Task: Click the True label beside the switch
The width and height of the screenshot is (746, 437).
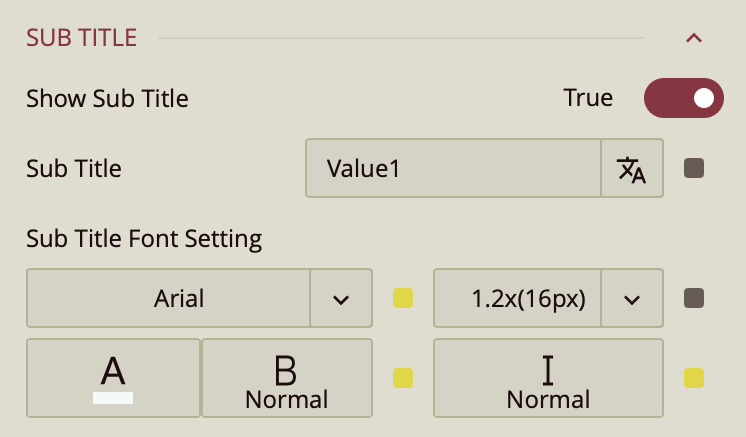Action: click(588, 98)
